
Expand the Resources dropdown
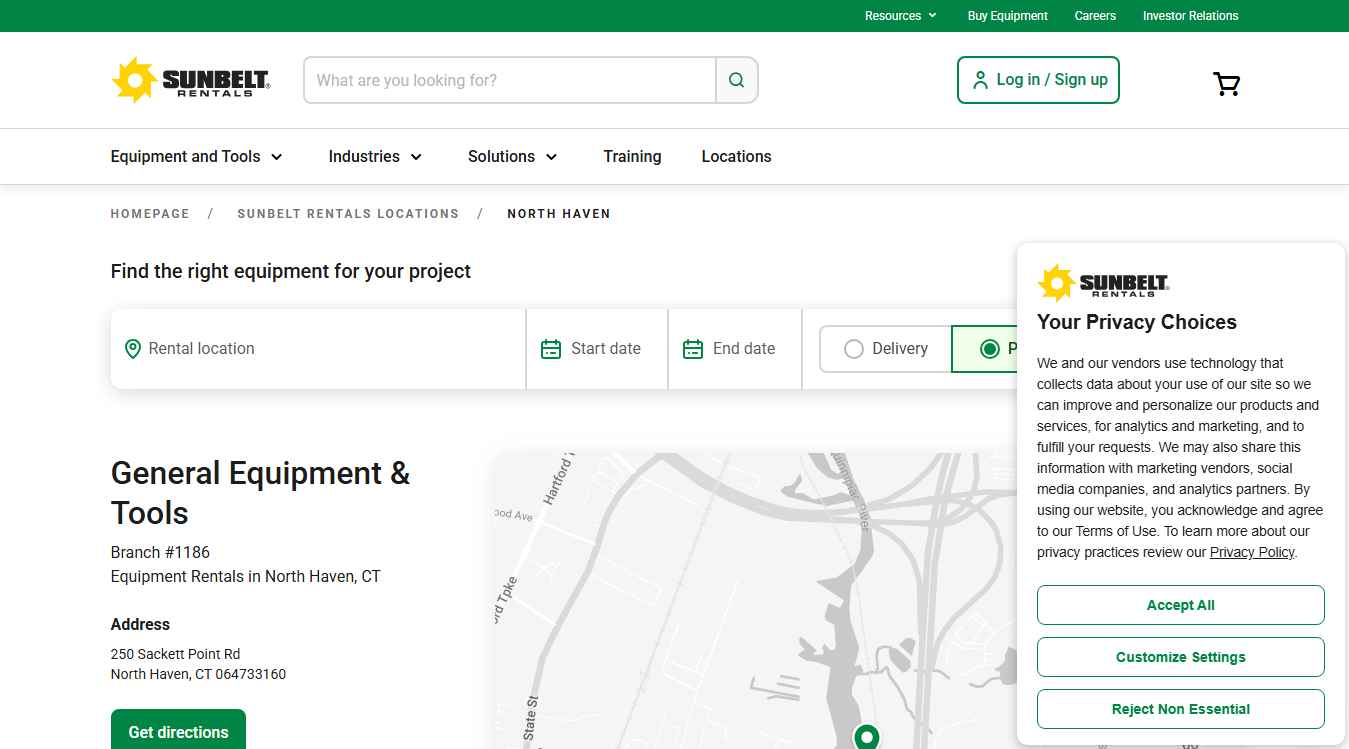[901, 16]
